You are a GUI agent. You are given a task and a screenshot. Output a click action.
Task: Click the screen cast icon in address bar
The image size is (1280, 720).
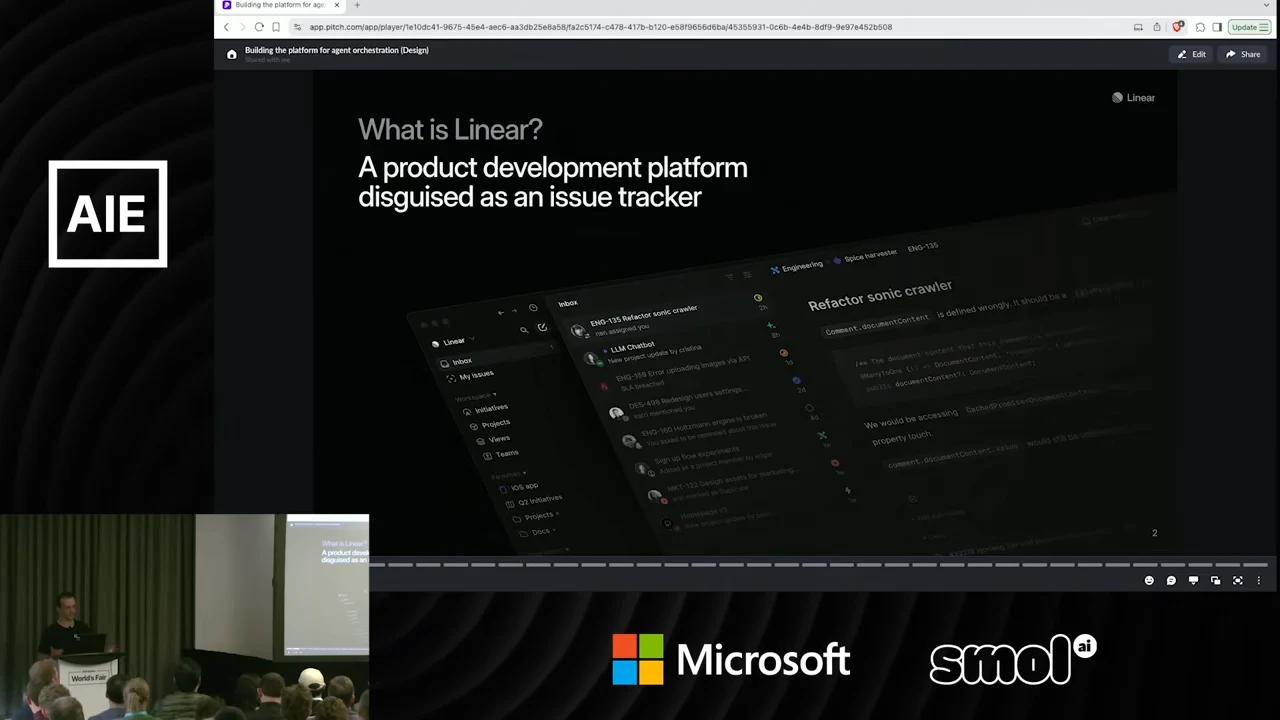coord(1138,27)
